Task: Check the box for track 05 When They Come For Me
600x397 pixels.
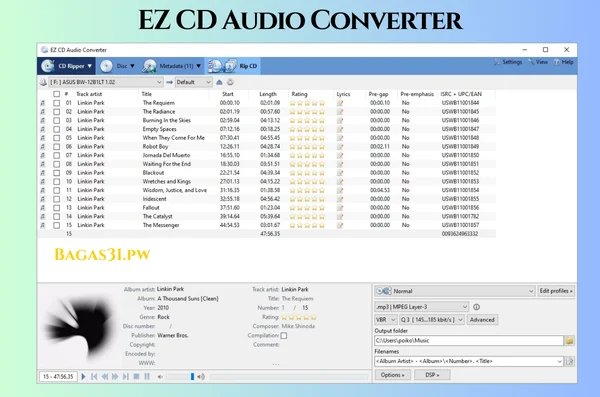Action: [x=57, y=138]
